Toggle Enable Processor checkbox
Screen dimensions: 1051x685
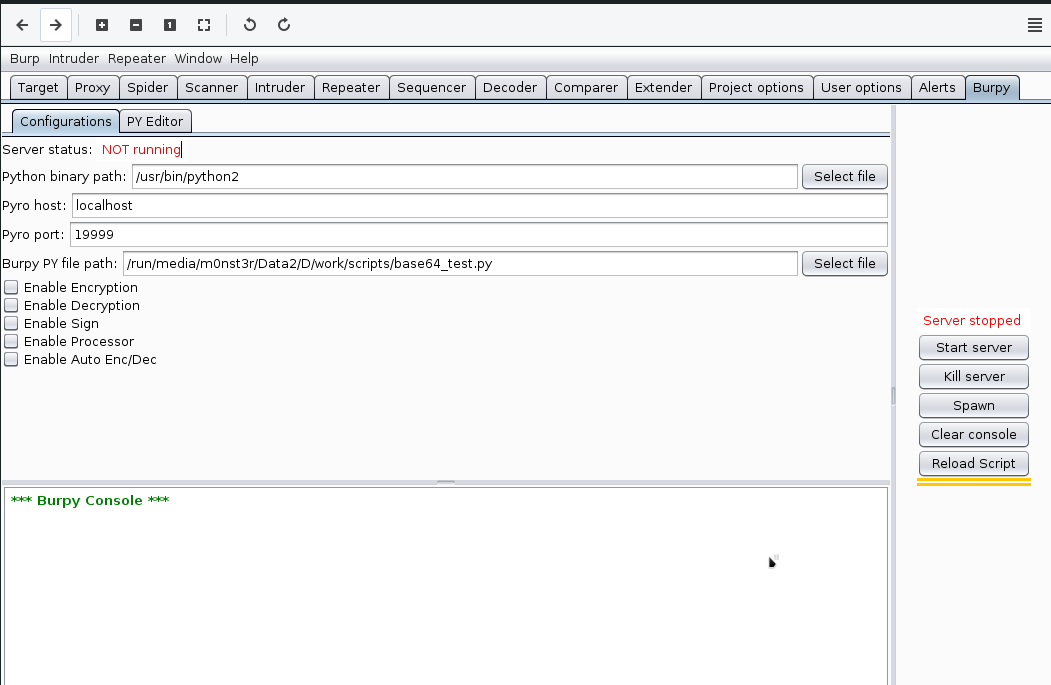[11, 342]
